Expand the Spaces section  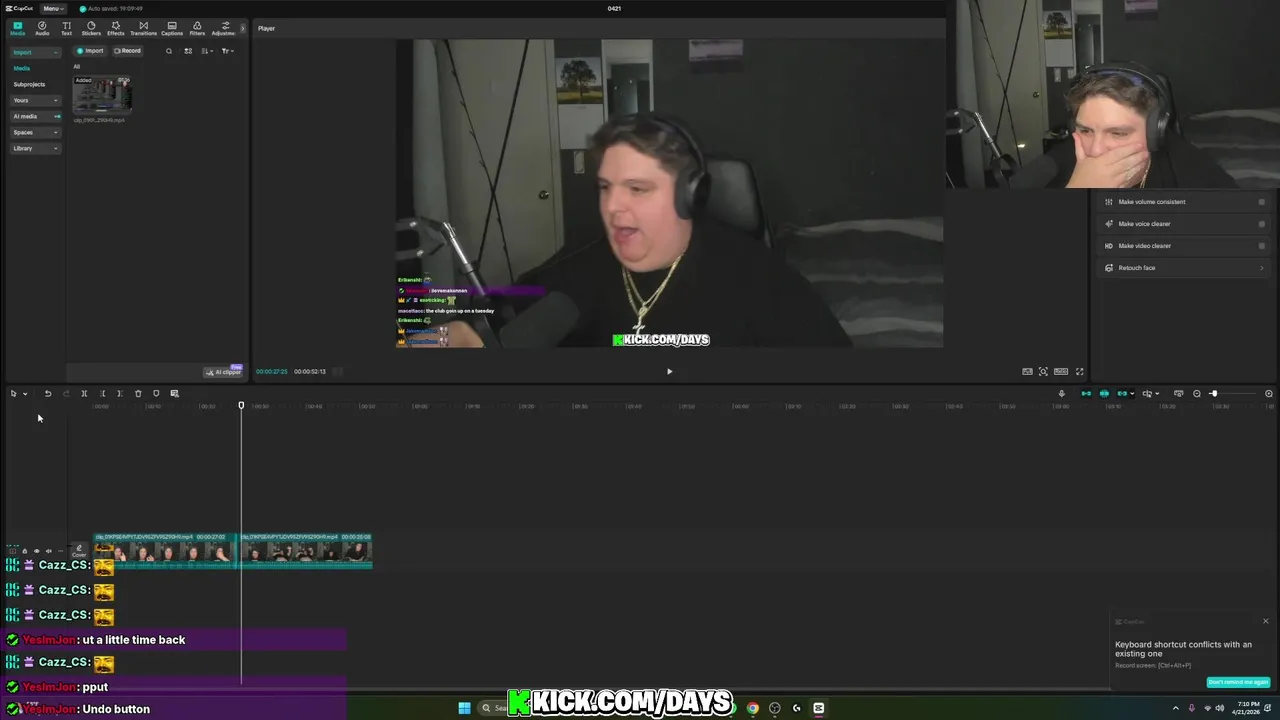pos(35,132)
